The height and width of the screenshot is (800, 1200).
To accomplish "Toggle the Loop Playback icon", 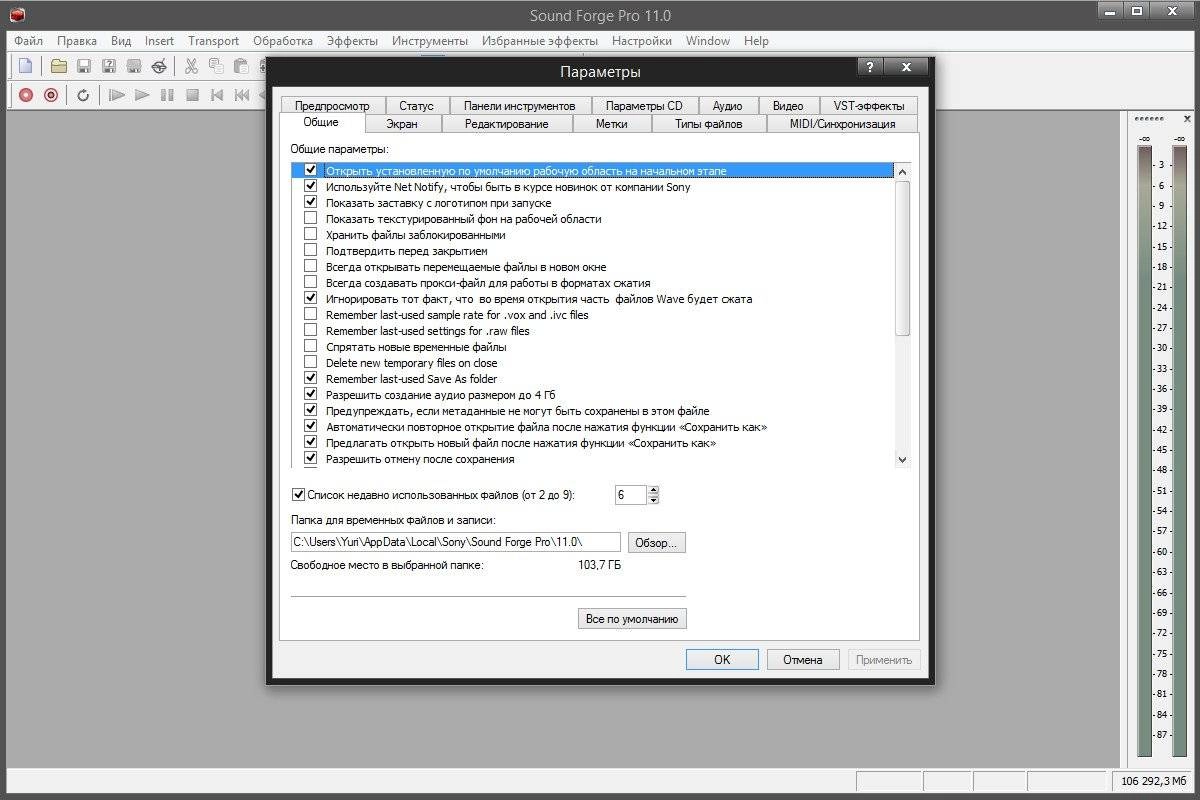I will (x=84, y=95).
